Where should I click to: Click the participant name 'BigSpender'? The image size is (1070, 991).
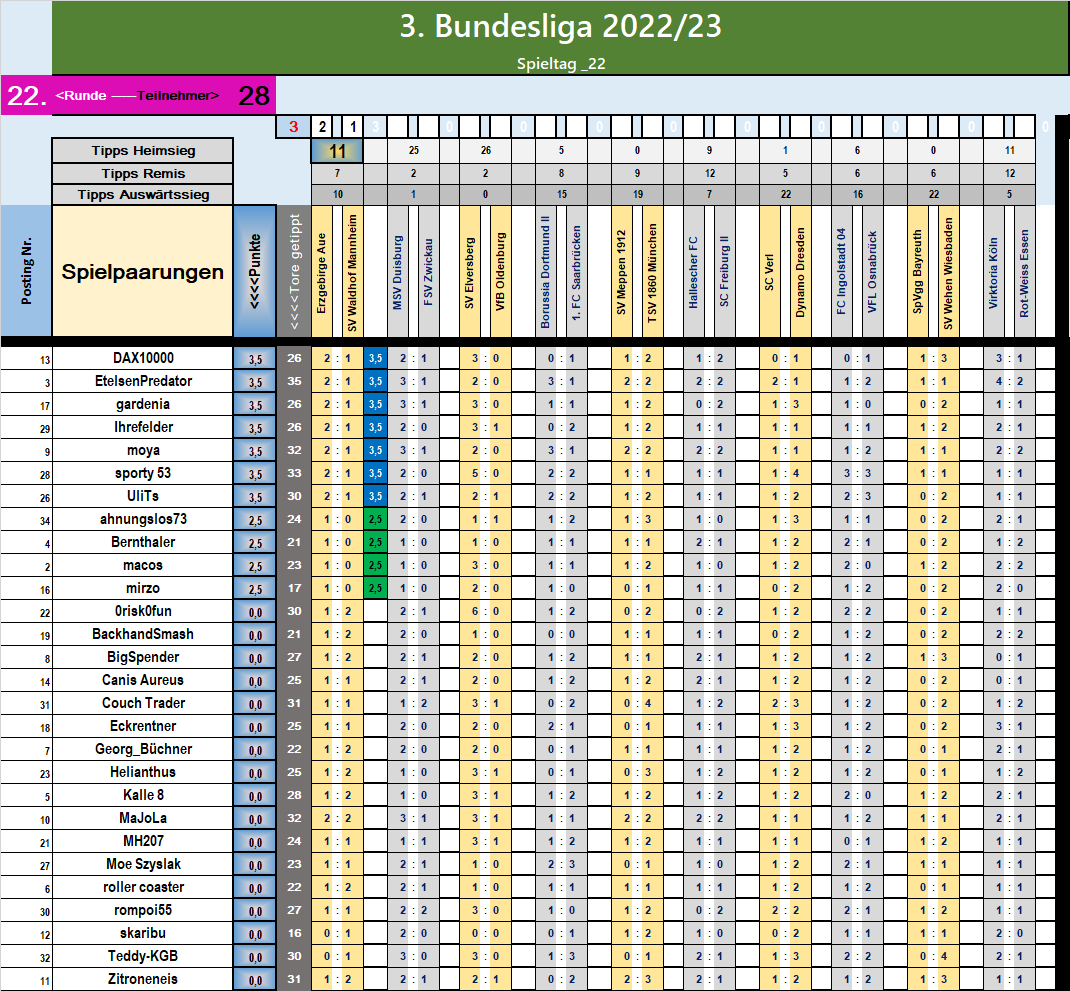(143, 657)
